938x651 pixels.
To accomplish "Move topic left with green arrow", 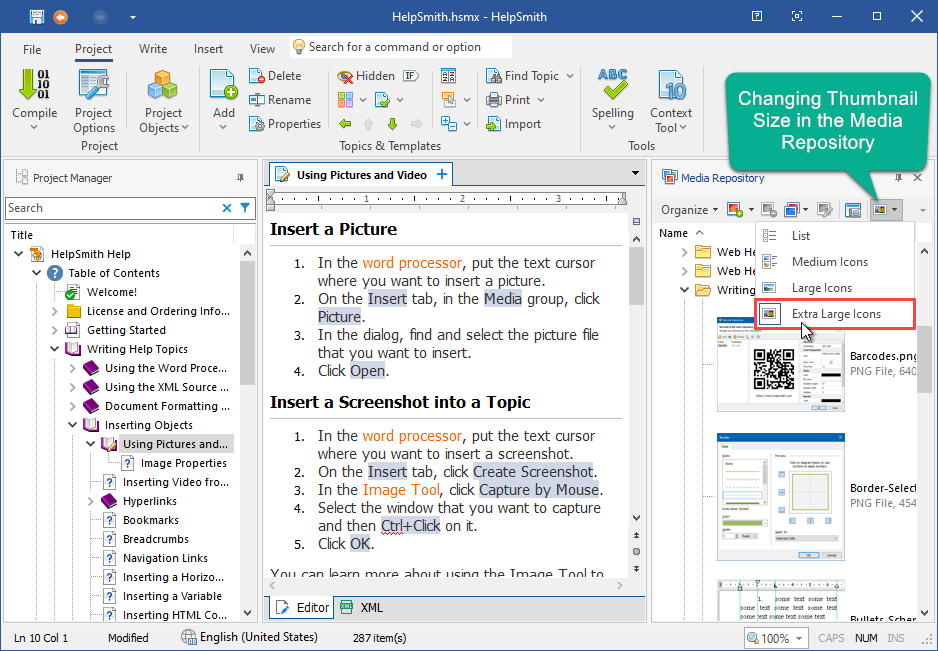I will point(345,124).
